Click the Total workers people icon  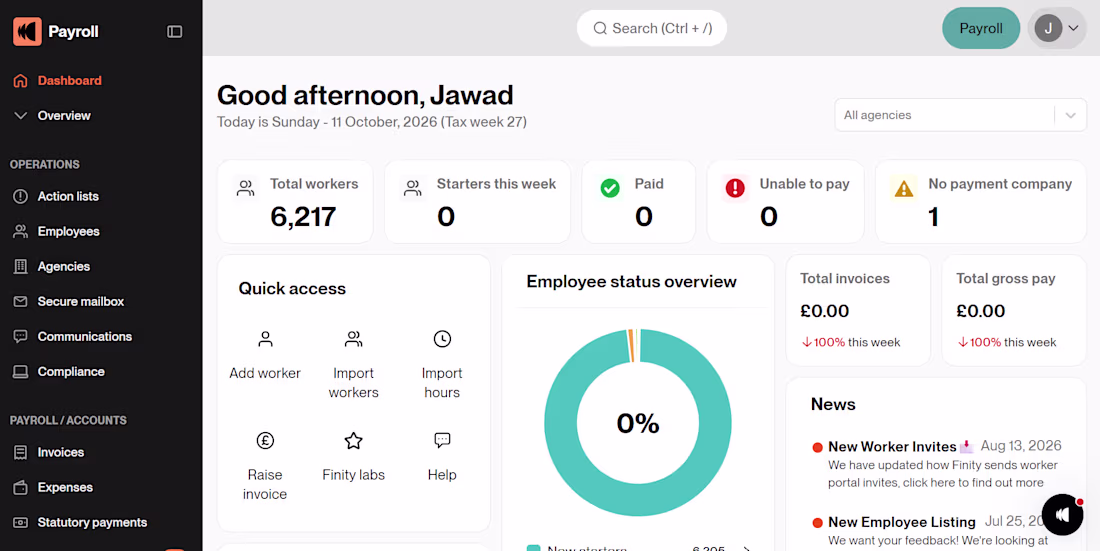click(246, 188)
